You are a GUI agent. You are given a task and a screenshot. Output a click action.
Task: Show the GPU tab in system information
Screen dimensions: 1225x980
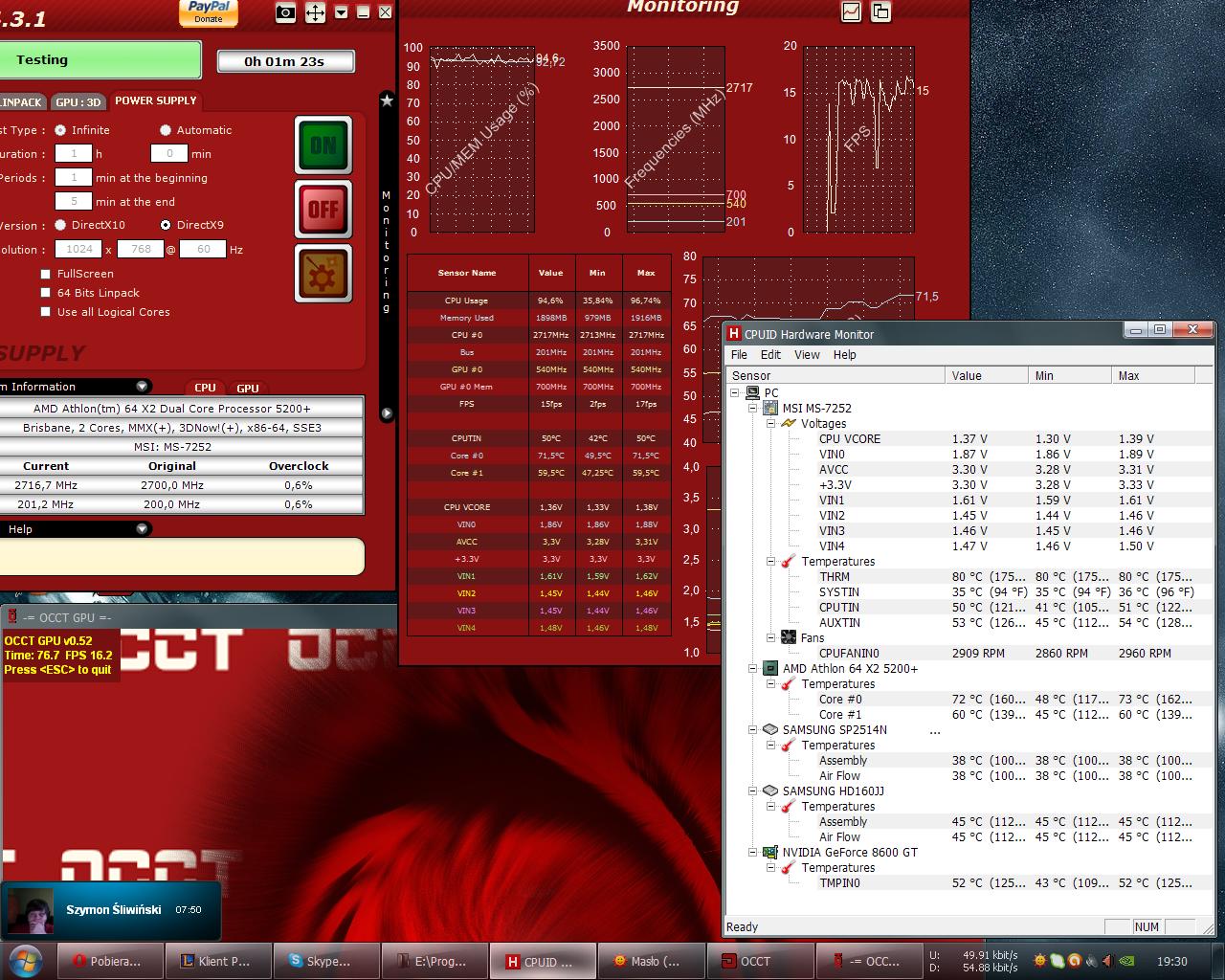[x=248, y=388]
